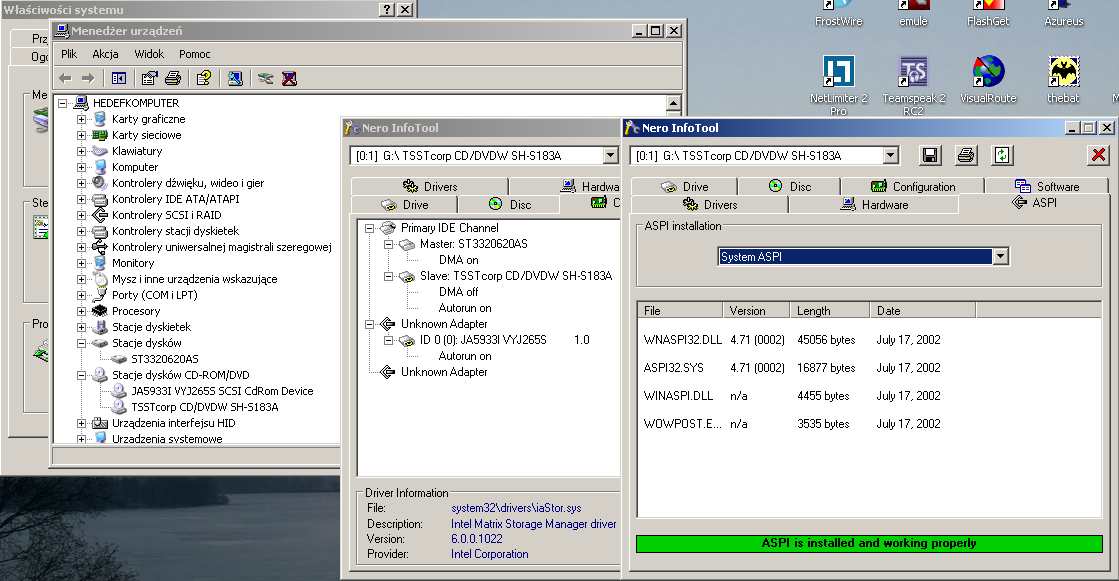Screen dimensions: 1119x581
Task: Click the Back arrow in Device Manager toolbar
Action: pyautogui.click(x=66, y=79)
